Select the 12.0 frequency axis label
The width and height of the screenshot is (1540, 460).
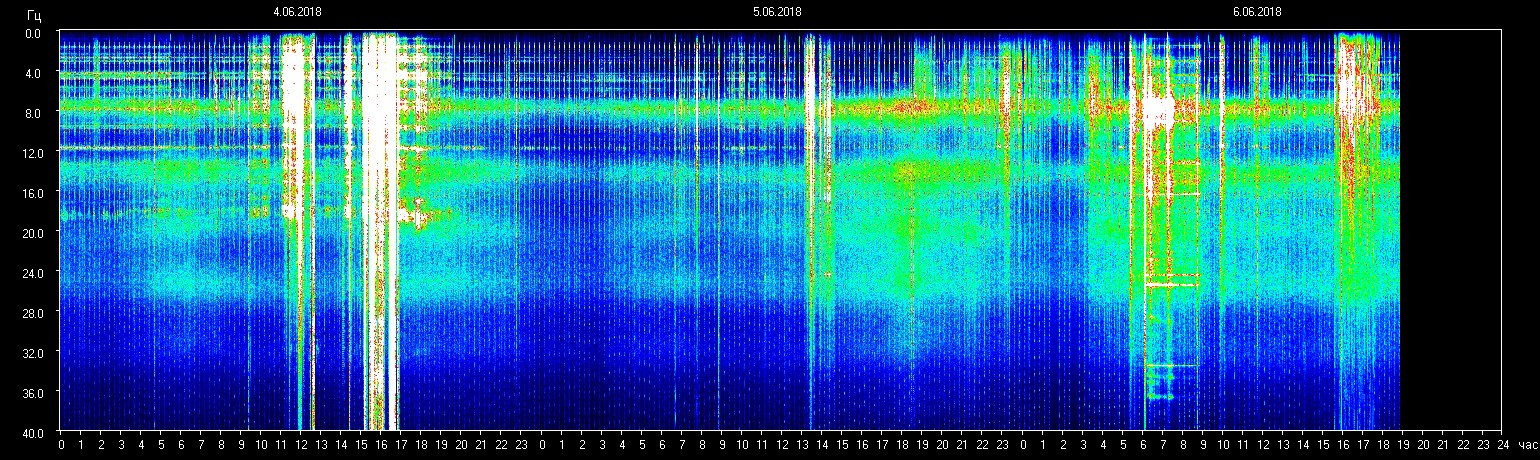tap(31, 153)
